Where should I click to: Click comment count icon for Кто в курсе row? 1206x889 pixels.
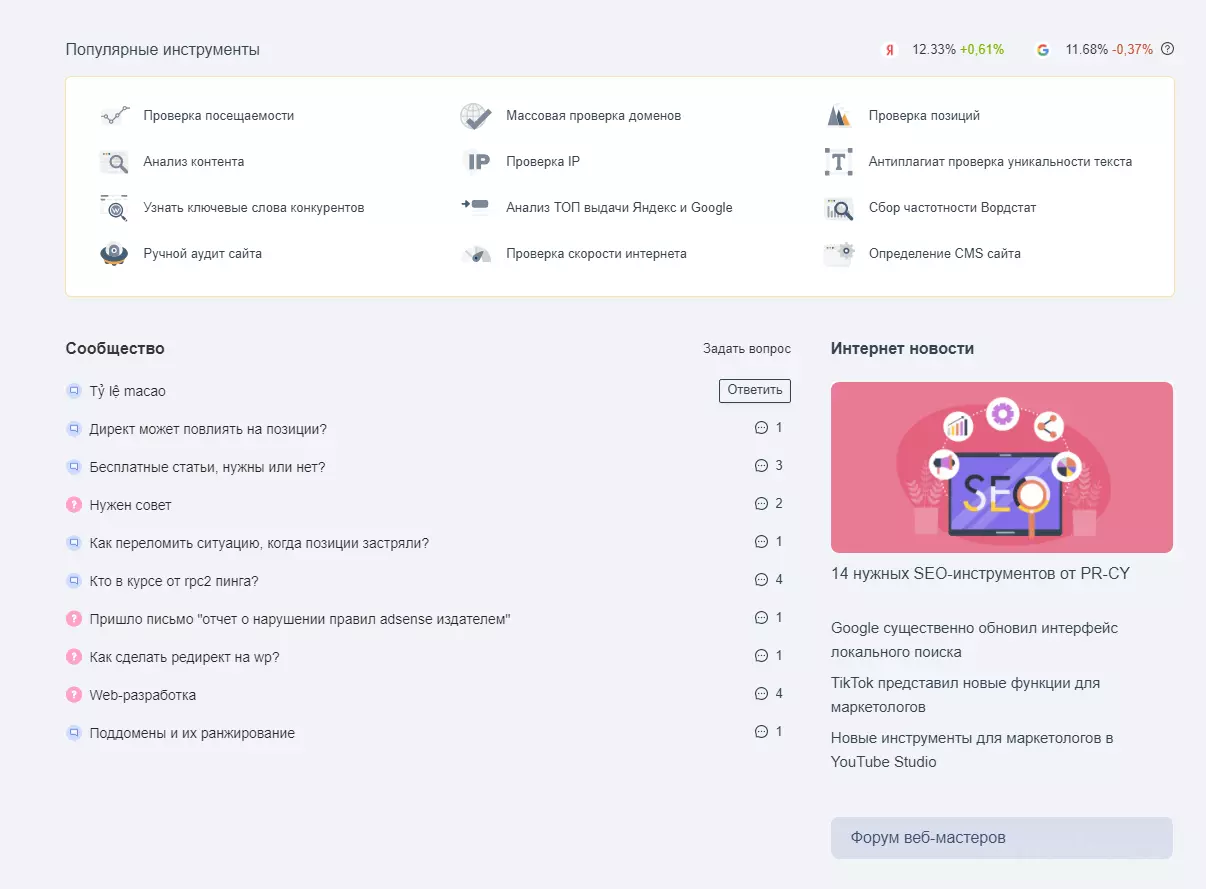(x=761, y=580)
